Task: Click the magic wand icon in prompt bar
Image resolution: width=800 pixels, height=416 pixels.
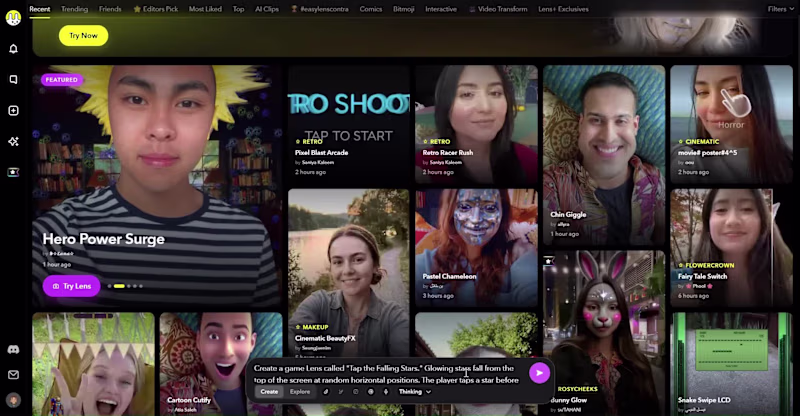Action: tap(341, 391)
